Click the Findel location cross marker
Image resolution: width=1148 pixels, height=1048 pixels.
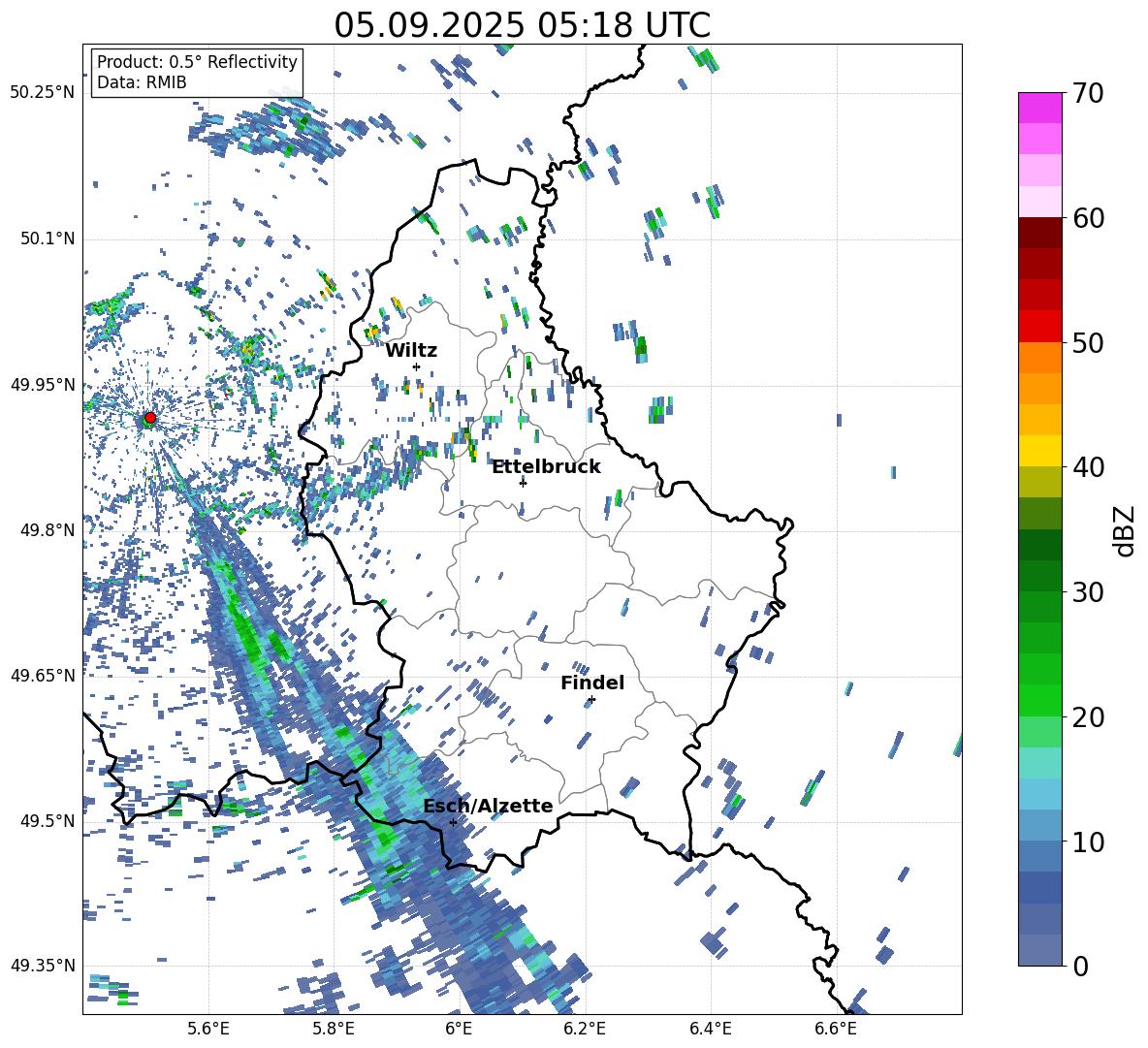pos(591,700)
